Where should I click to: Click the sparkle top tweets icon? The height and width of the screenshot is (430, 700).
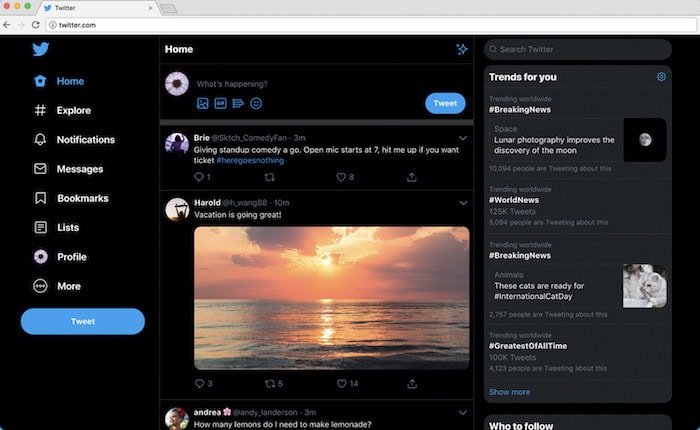click(x=462, y=49)
